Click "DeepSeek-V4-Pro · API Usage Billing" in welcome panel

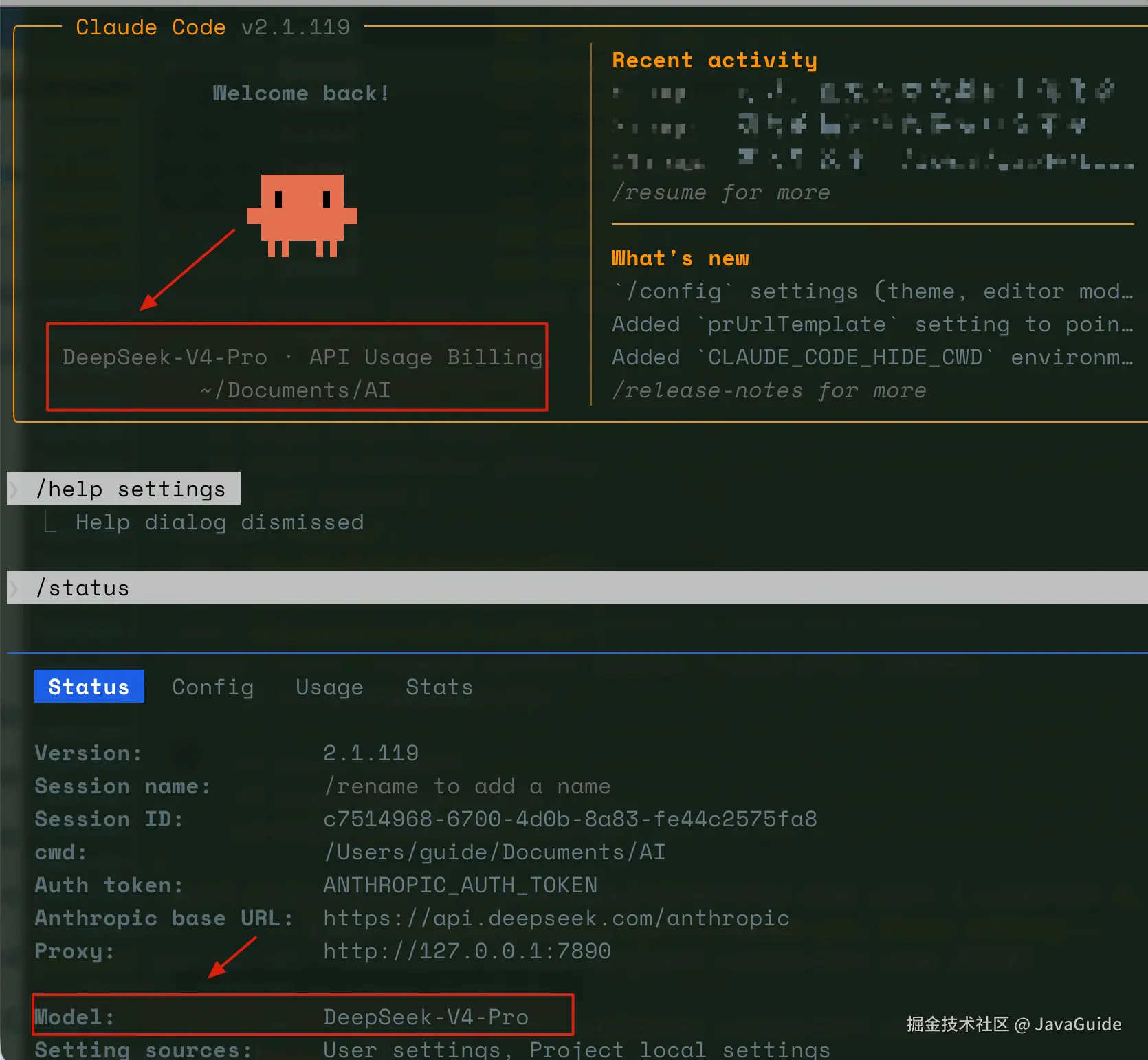pyautogui.click(x=302, y=357)
